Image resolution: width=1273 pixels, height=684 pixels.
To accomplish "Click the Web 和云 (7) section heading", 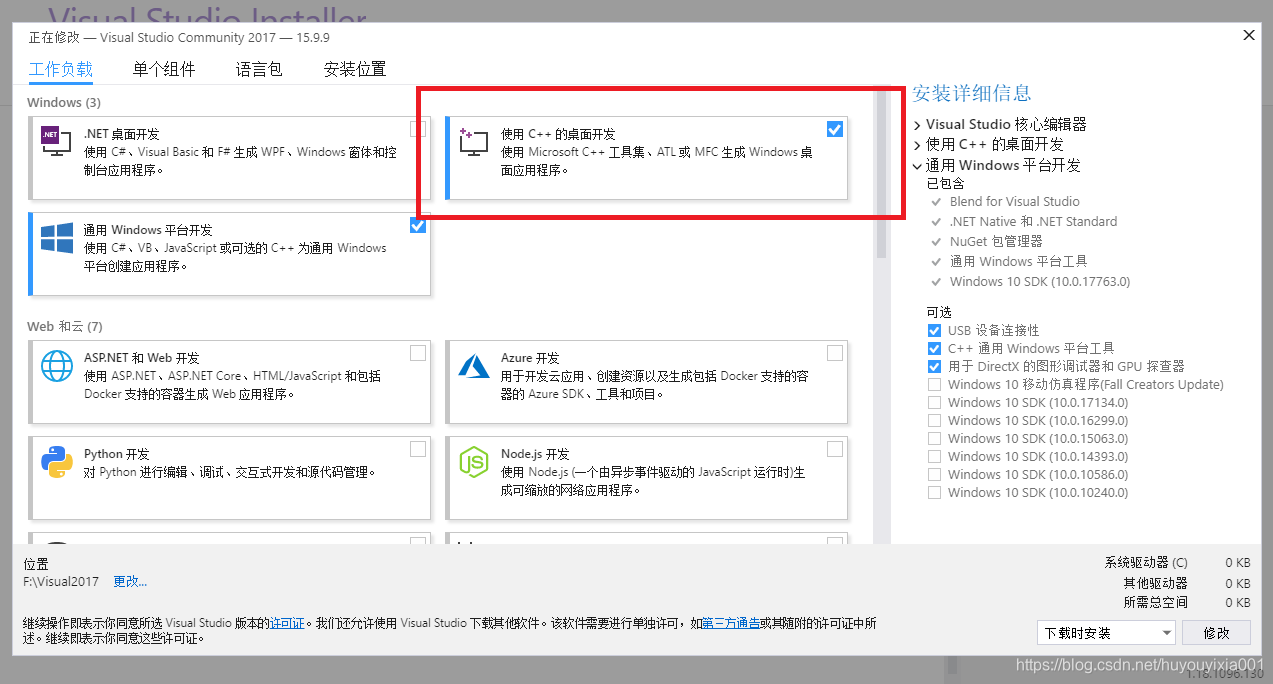I will pos(65,327).
